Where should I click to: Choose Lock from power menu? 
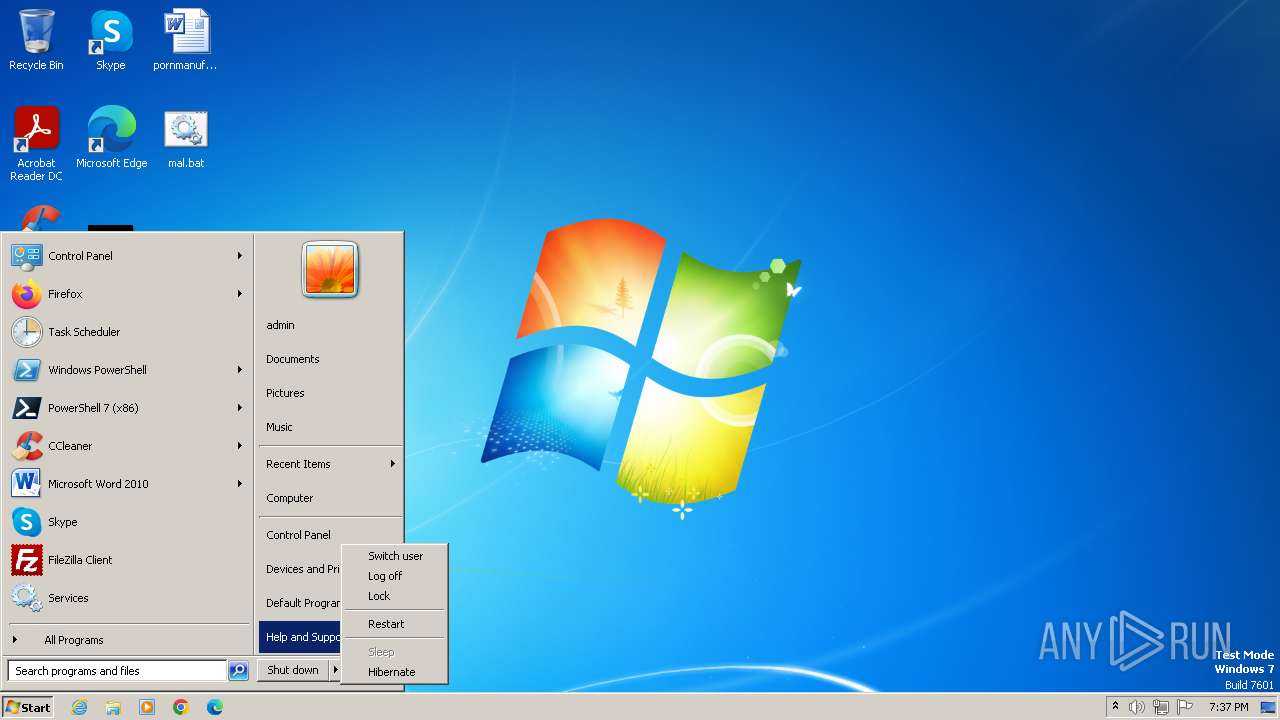click(395, 596)
